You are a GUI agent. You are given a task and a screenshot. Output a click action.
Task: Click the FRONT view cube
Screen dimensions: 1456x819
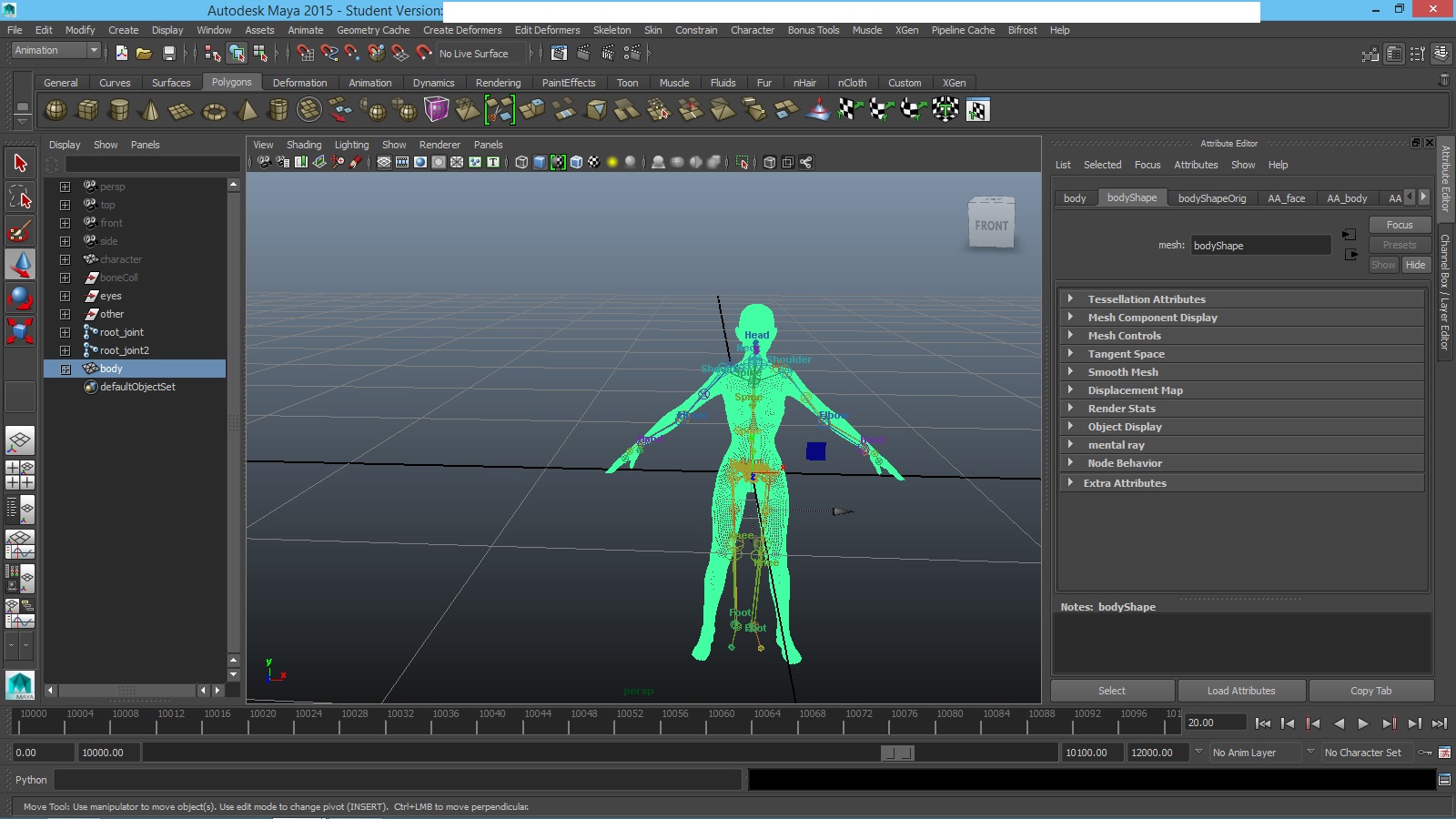tap(991, 225)
